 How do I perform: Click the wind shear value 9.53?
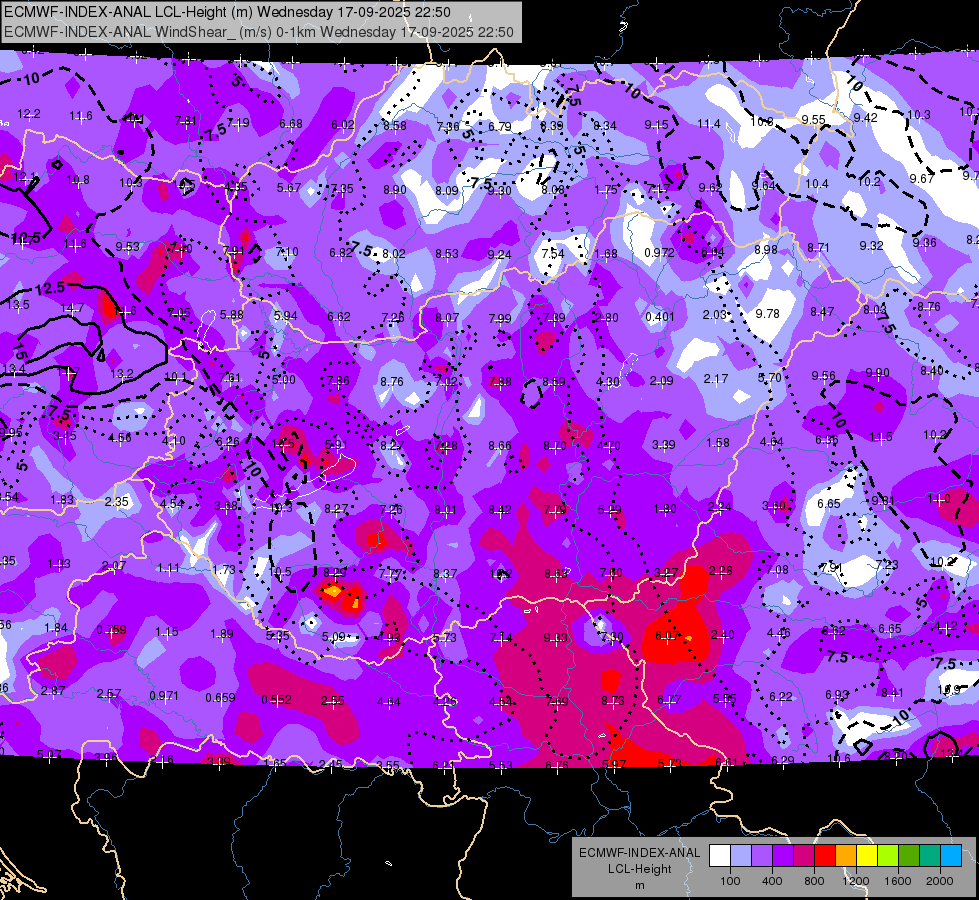[x=127, y=247]
